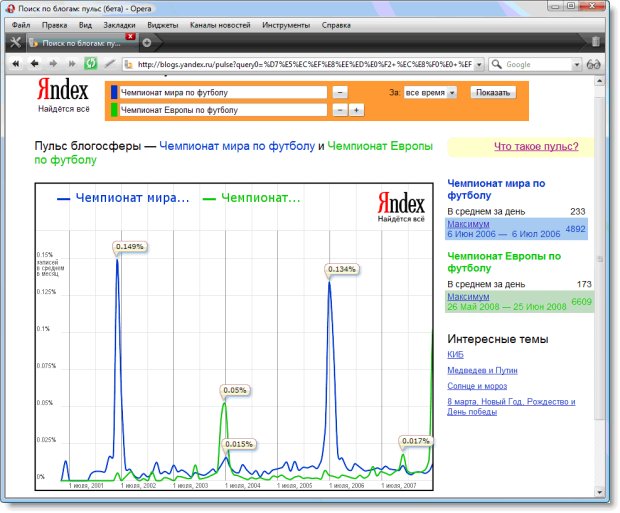620x513 pixels.
Task: Open the Виджеты menu
Action: [x=163, y=25]
